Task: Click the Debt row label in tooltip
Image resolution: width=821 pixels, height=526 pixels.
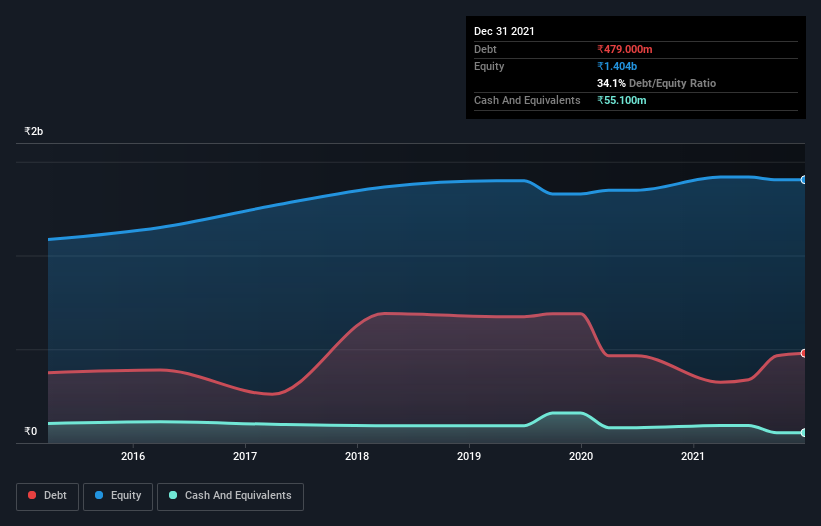Action: coord(485,49)
